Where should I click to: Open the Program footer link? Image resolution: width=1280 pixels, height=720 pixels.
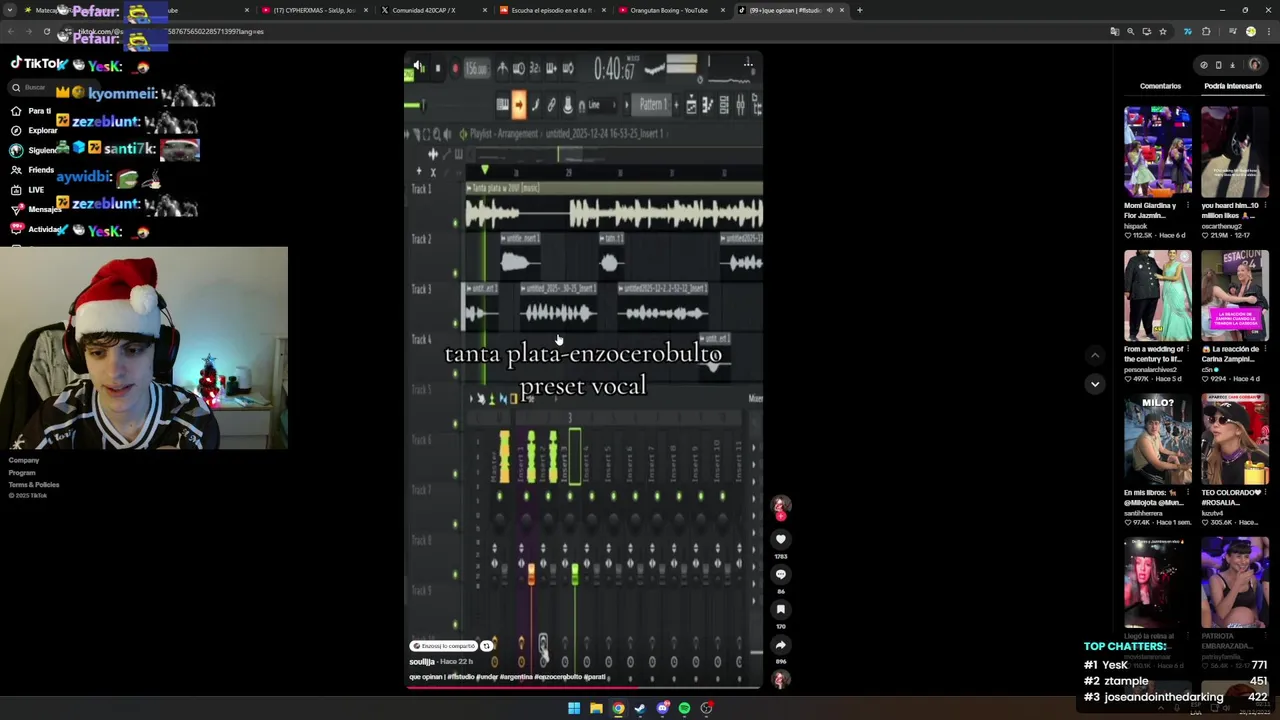click(22, 472)
